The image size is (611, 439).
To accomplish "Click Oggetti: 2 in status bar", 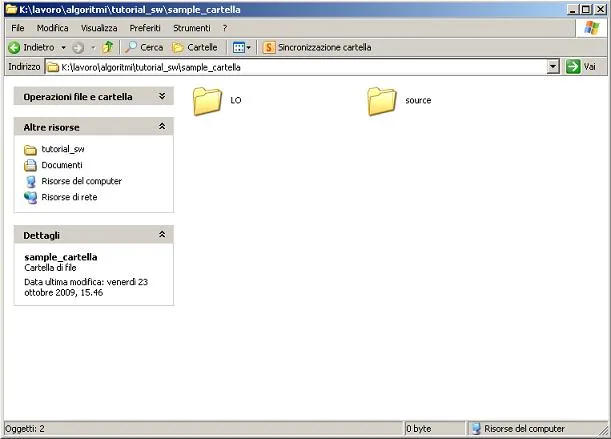I will (x=25, y=429).
